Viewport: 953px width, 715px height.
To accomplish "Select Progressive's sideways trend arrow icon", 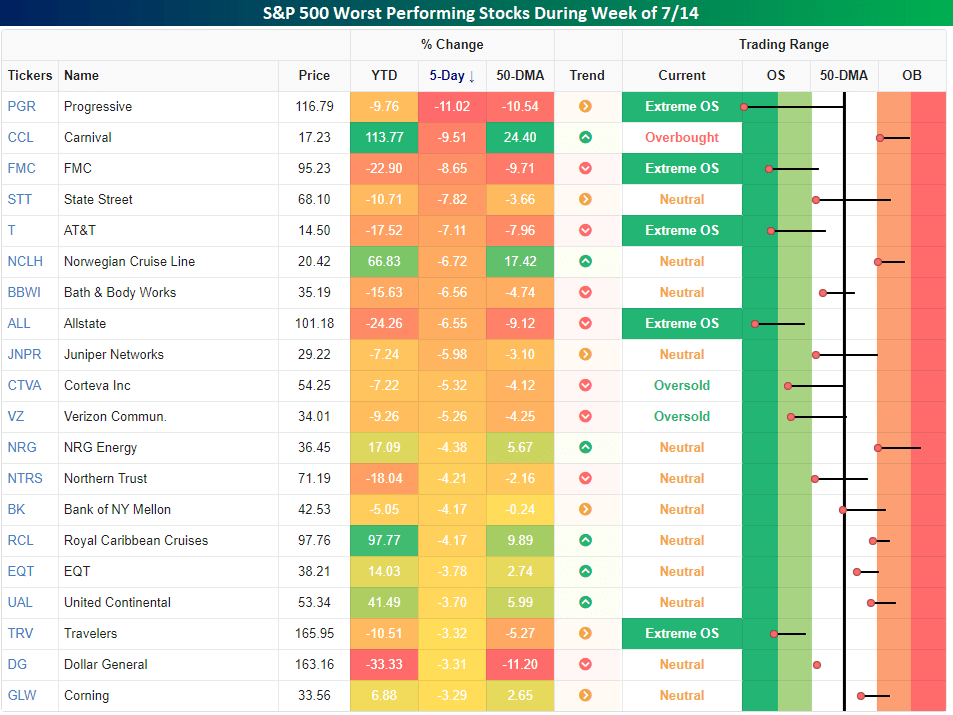I will point(586,106).
